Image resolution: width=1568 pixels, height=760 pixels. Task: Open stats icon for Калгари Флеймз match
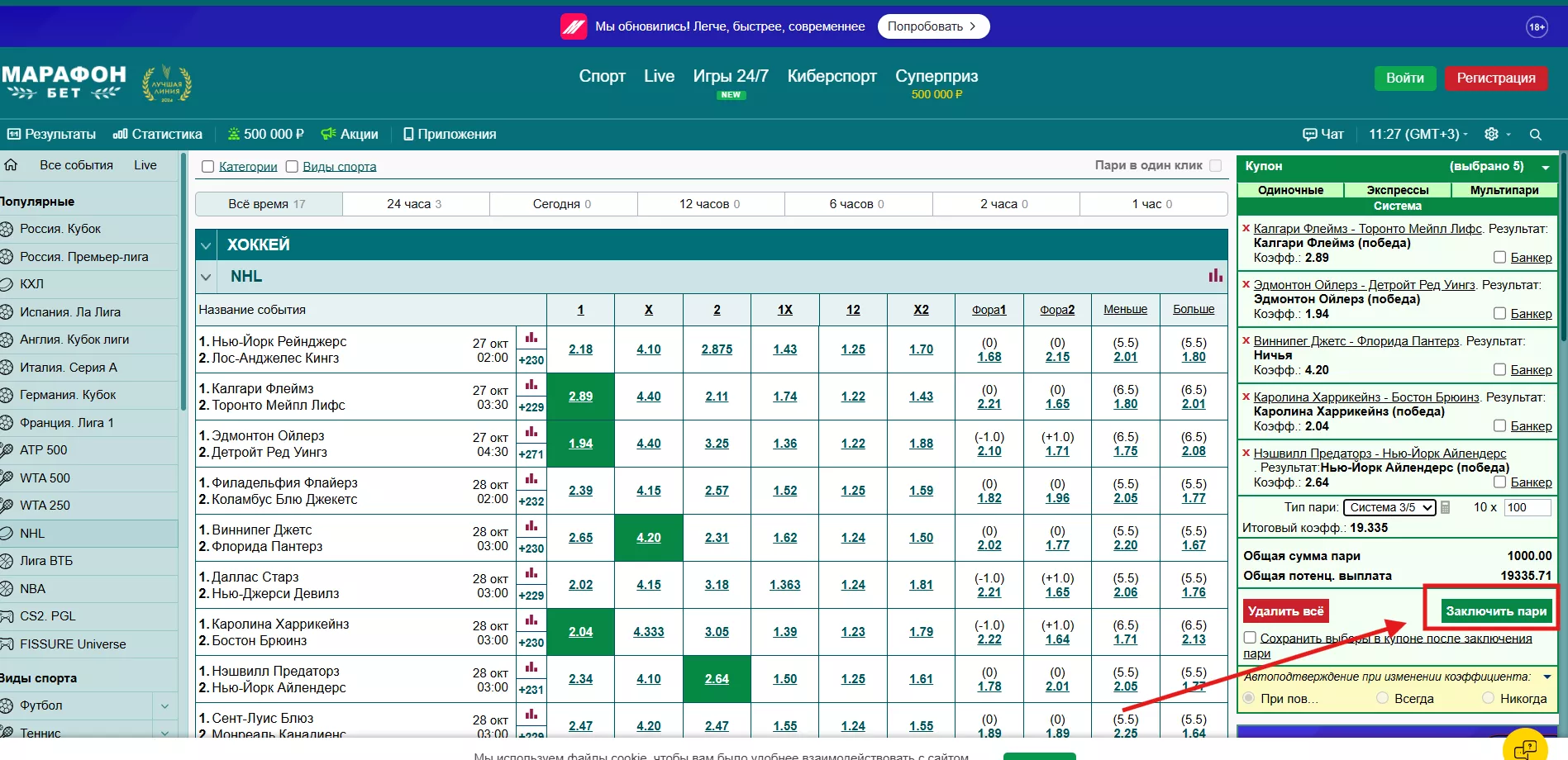tap(531, 385)
